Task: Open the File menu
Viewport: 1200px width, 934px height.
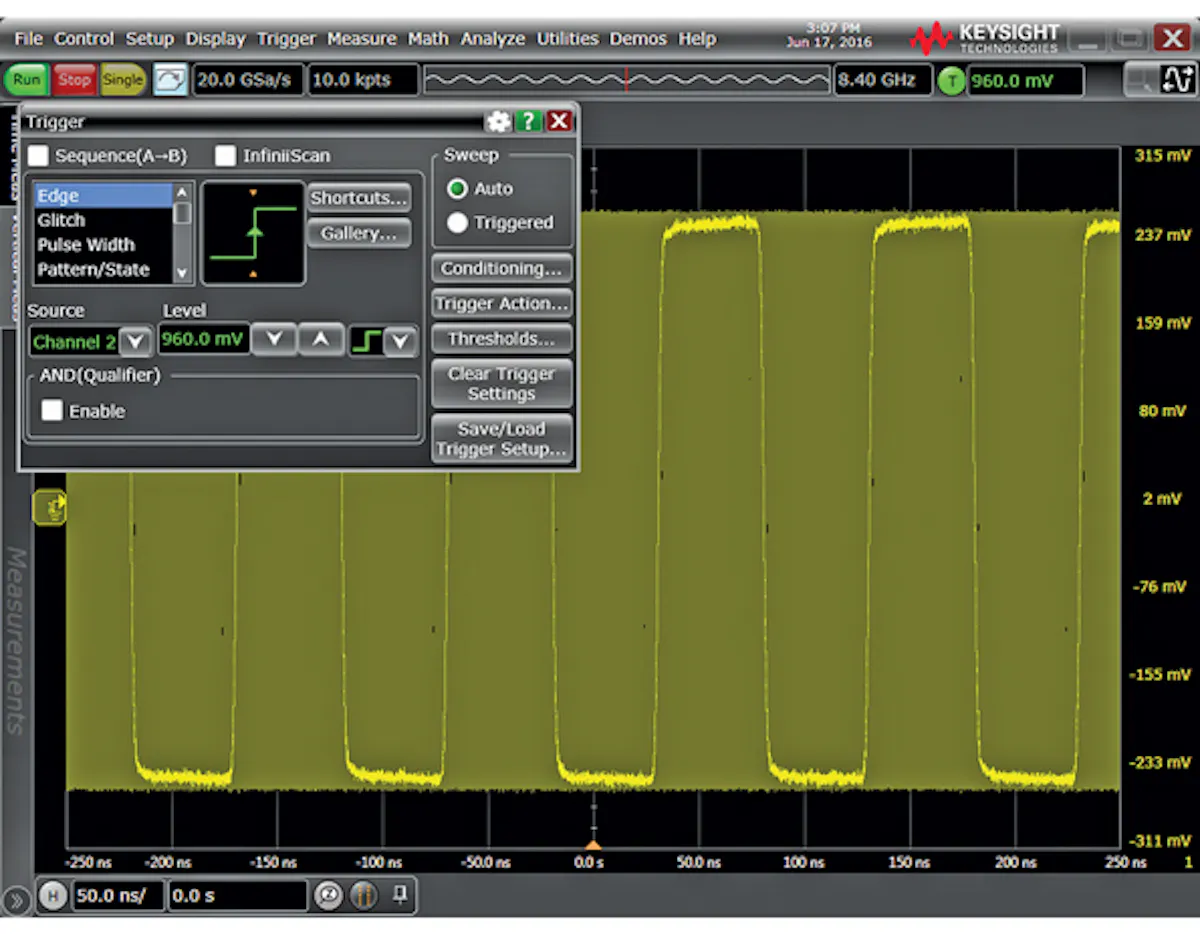Action: [28, 39]
